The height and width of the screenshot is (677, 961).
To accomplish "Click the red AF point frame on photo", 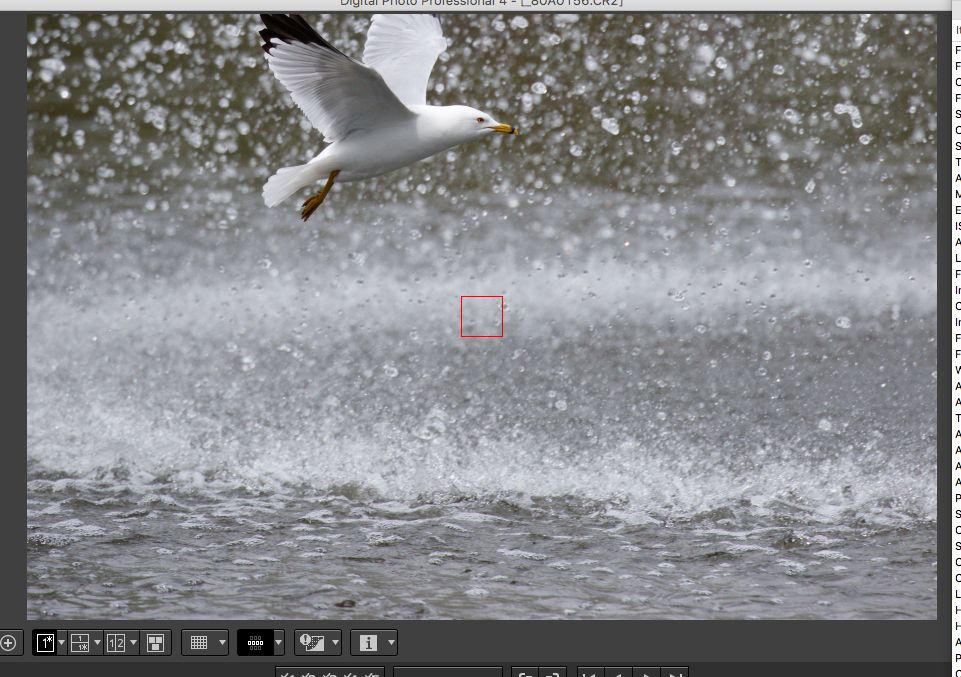I will tap(482, 317).
